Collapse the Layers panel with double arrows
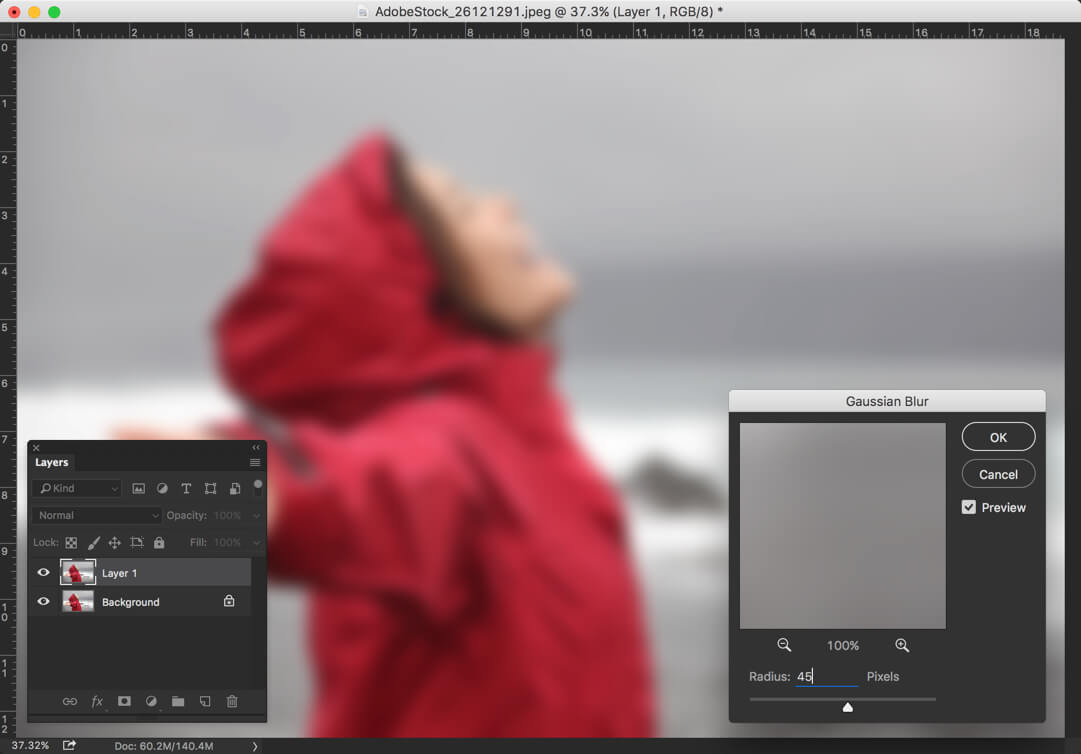Image resolution: width=1081 pixels, height=754 pixels. (x=256, y=447)
